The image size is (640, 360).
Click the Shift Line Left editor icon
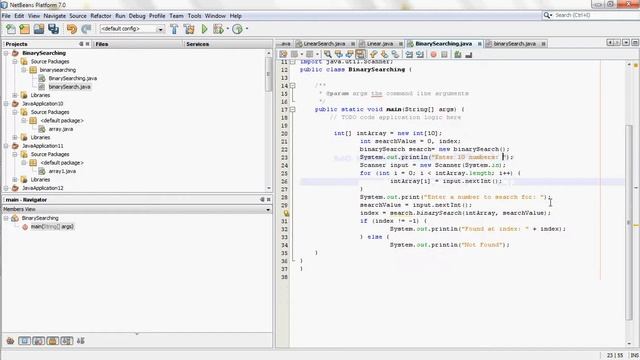pos(409,54)
